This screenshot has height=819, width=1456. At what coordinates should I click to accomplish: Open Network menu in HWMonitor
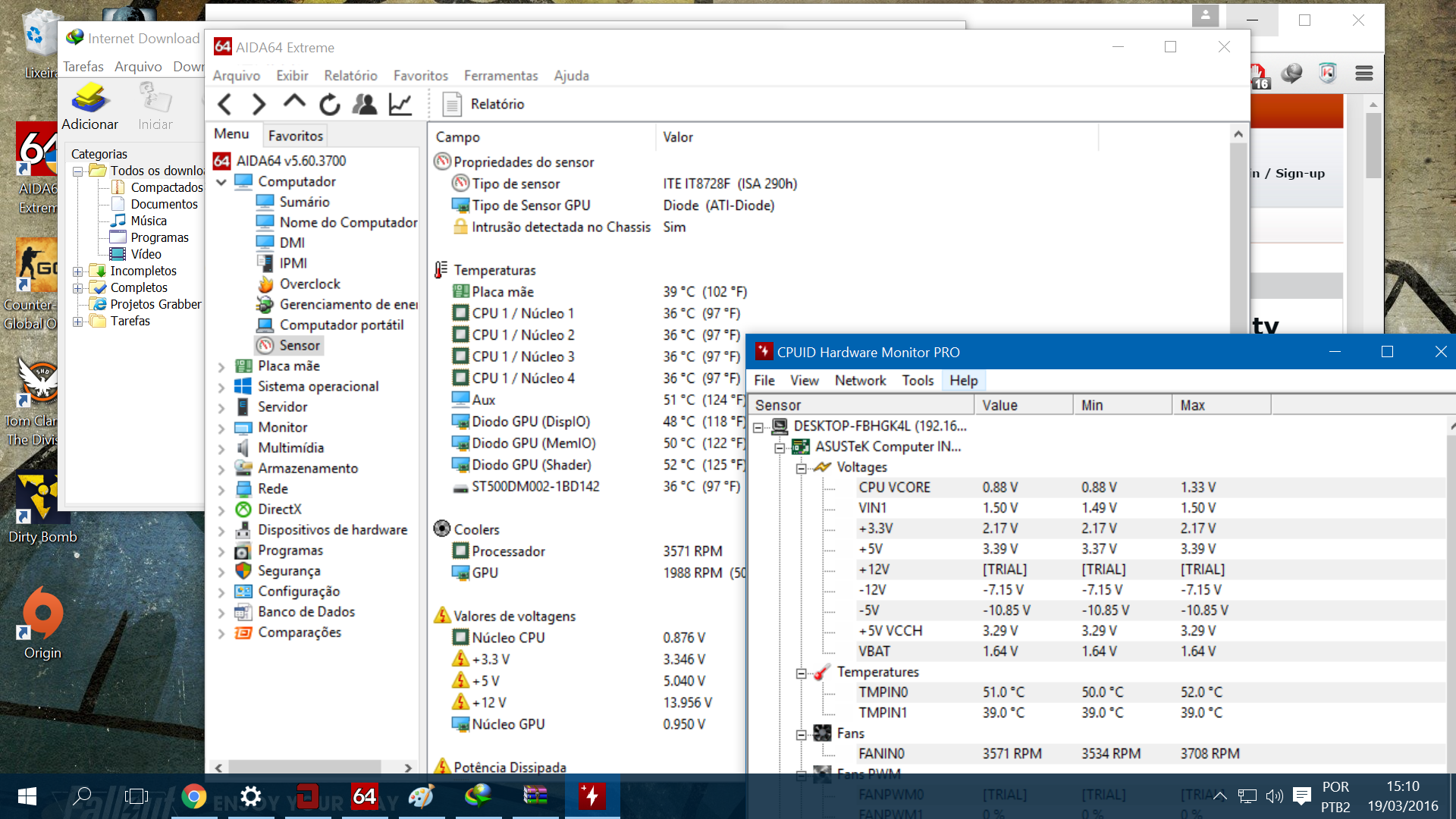click(x=860, y=381)
